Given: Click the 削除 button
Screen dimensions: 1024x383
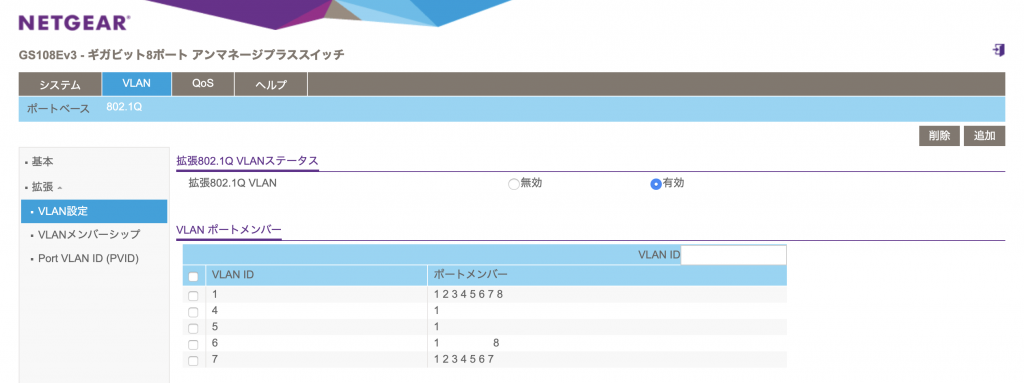Looking at the screenshot, I should coord(939,136).
